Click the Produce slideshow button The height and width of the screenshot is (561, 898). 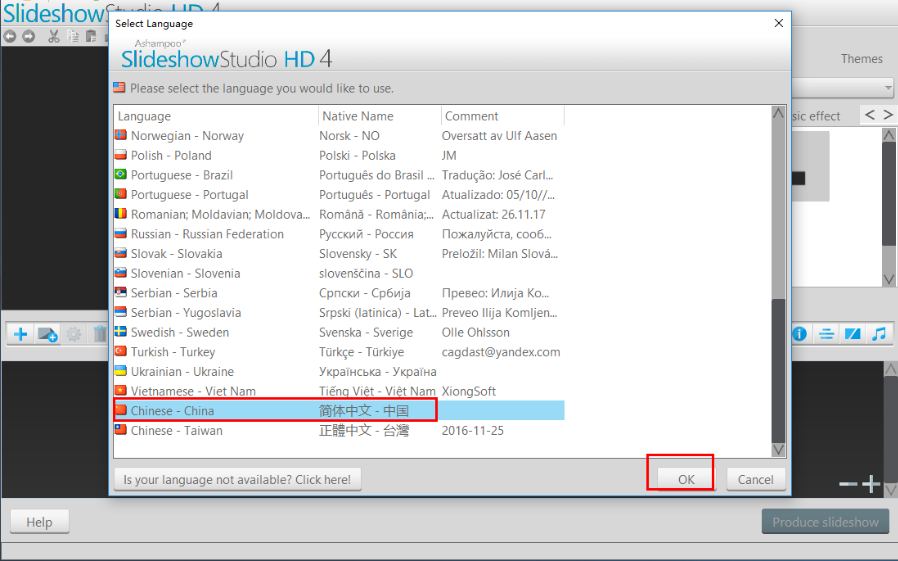click(x=825, y=522)
